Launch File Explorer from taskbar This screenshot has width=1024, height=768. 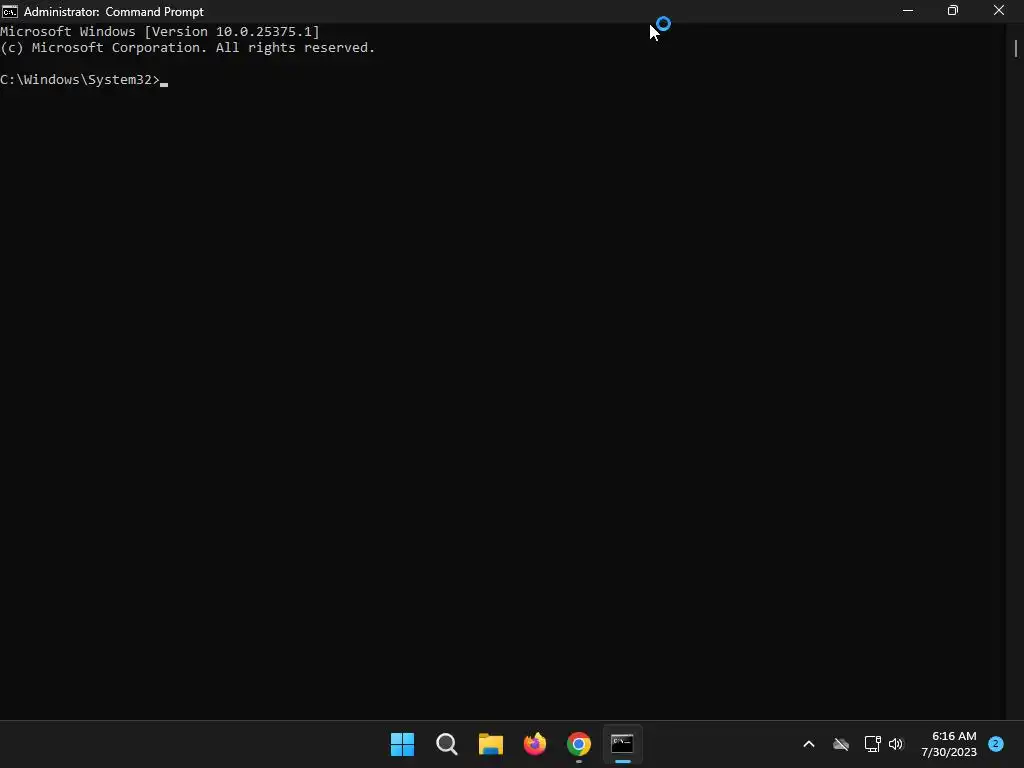(x=490, y=744)
